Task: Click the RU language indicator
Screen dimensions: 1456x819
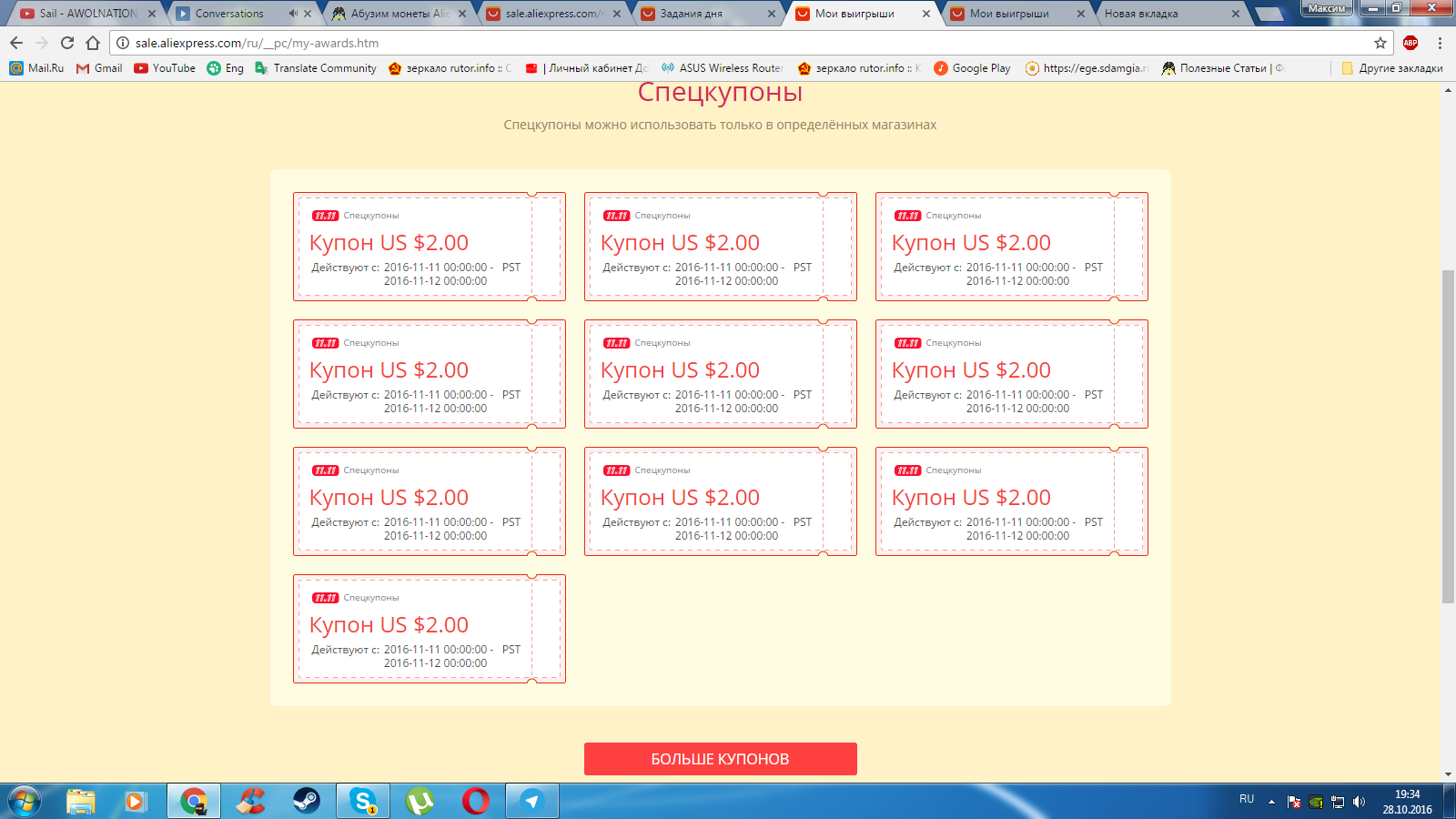Action: point(1247,799)
